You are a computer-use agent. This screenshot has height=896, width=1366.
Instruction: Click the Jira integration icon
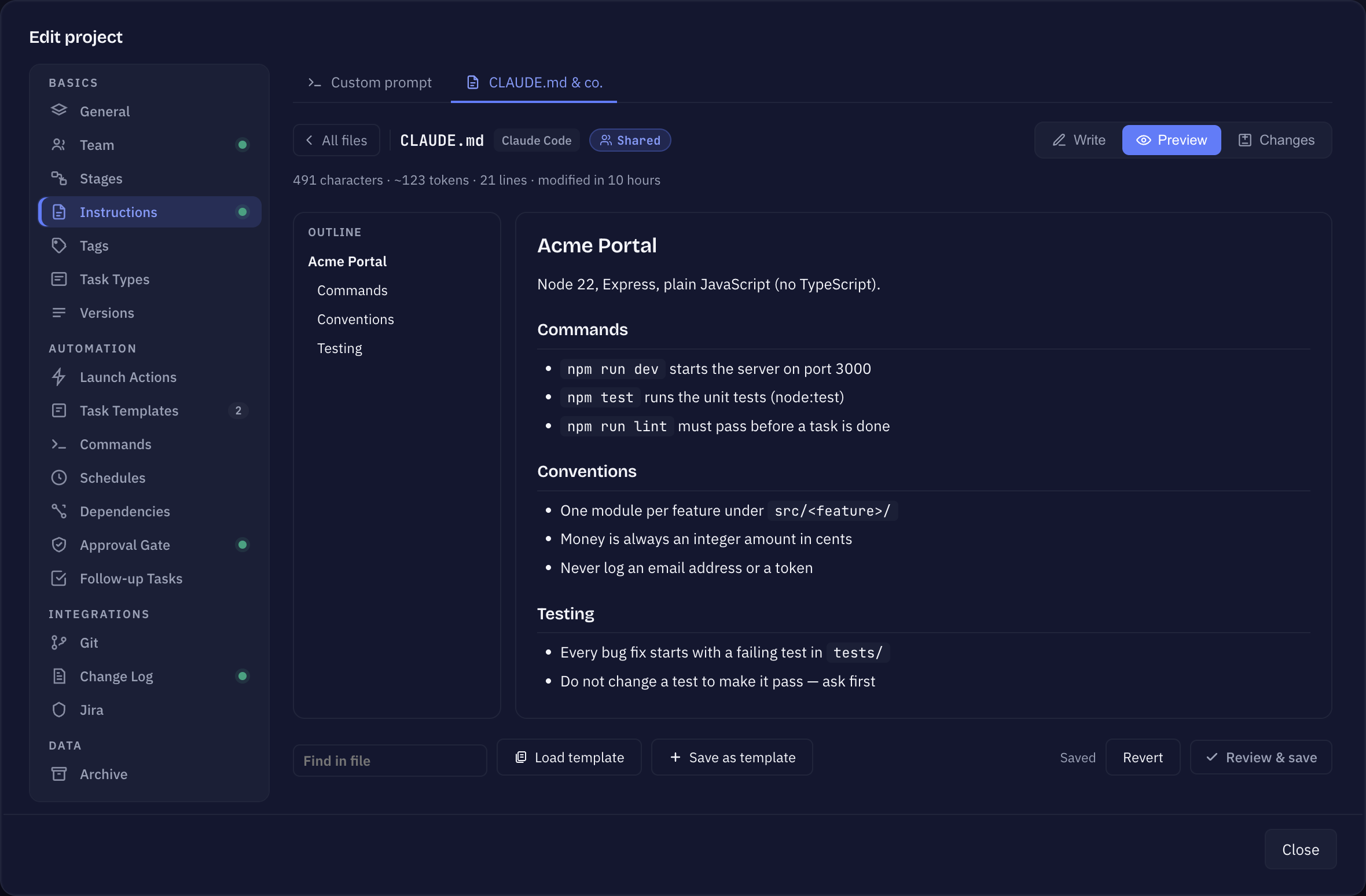[x=59, y=709]
